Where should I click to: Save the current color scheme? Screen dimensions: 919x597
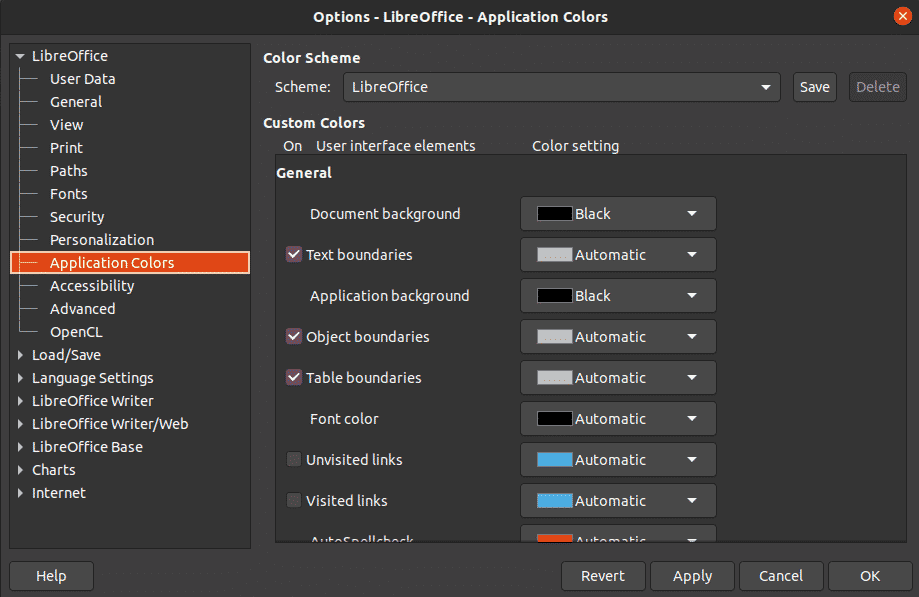coord(814,87)
